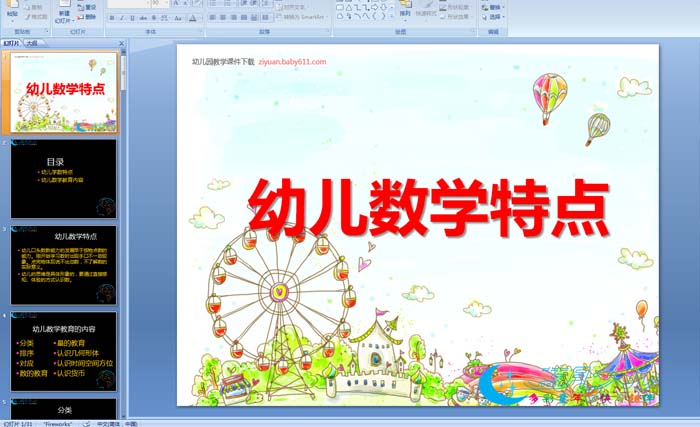
Task: Open the Quick Styles gallery
Action: (x=426, y=13)
